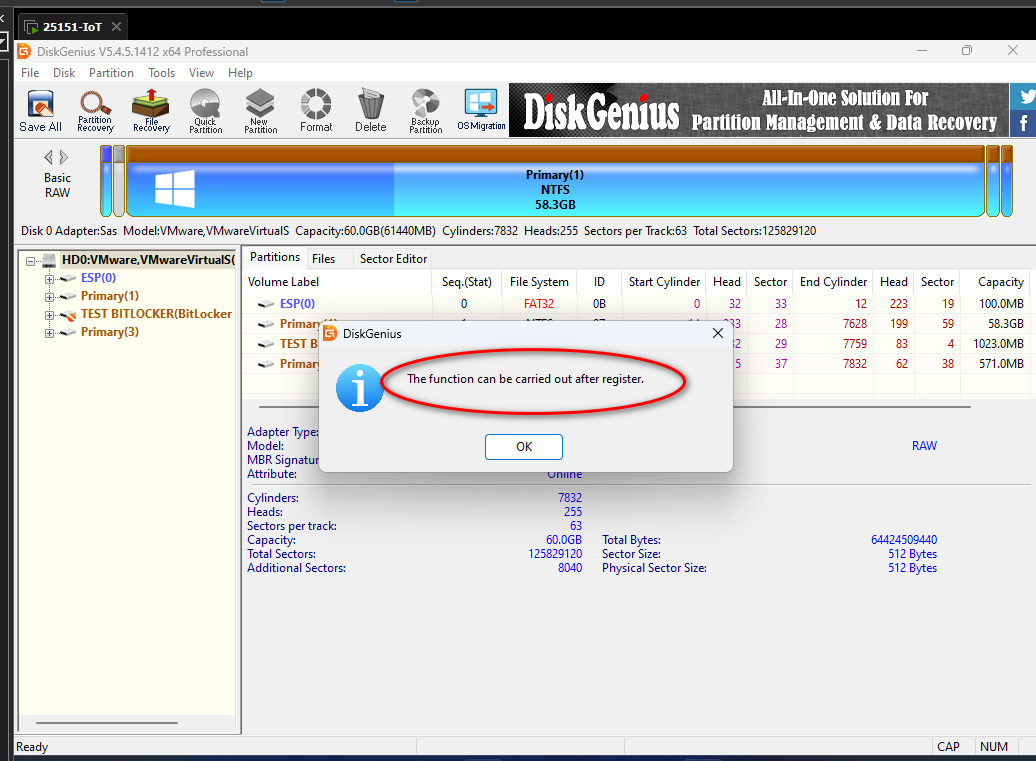Open the Partition menu
This screenshot has height=761, width=1036.
pyautogui.click(x=111, y=73)
